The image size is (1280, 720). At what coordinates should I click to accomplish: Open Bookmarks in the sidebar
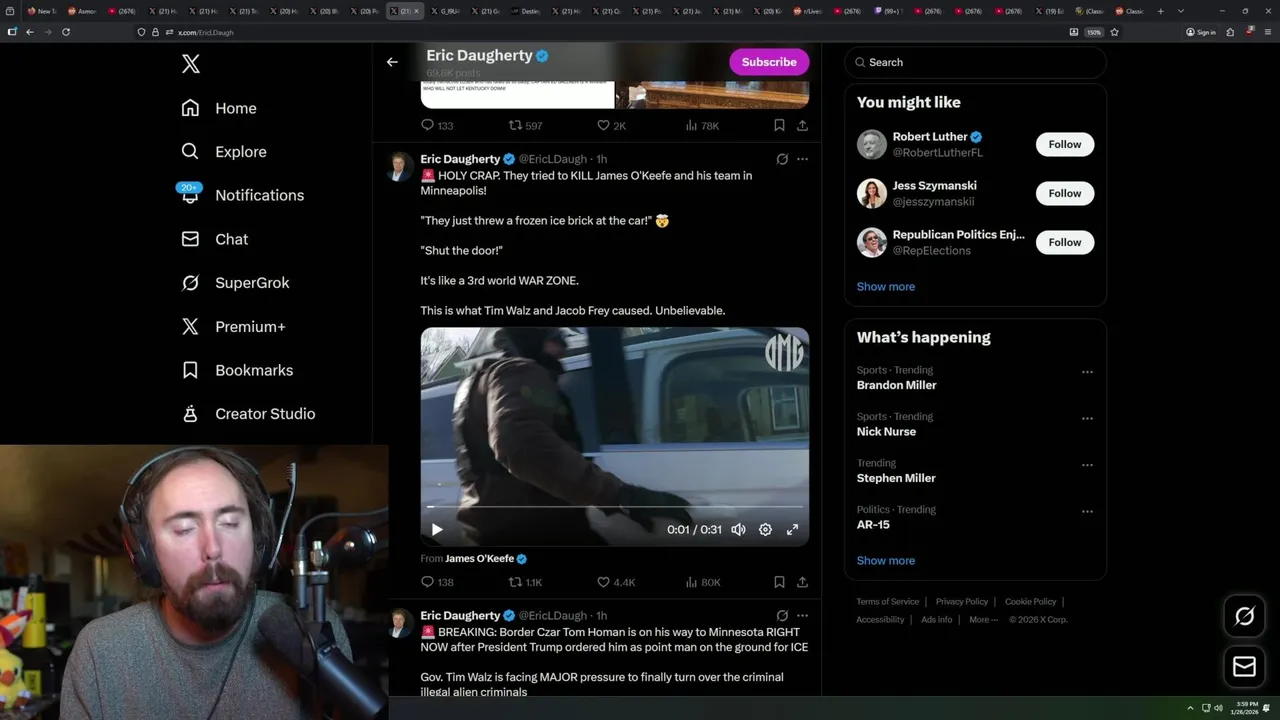tap(237, 370)
